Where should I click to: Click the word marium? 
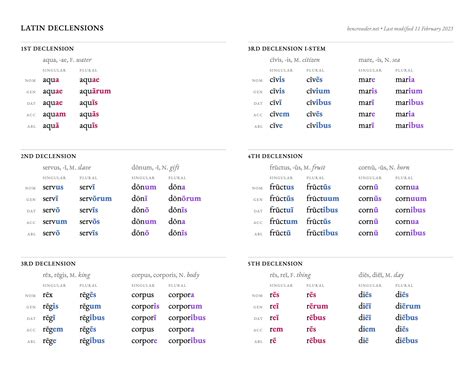(409, 91)
